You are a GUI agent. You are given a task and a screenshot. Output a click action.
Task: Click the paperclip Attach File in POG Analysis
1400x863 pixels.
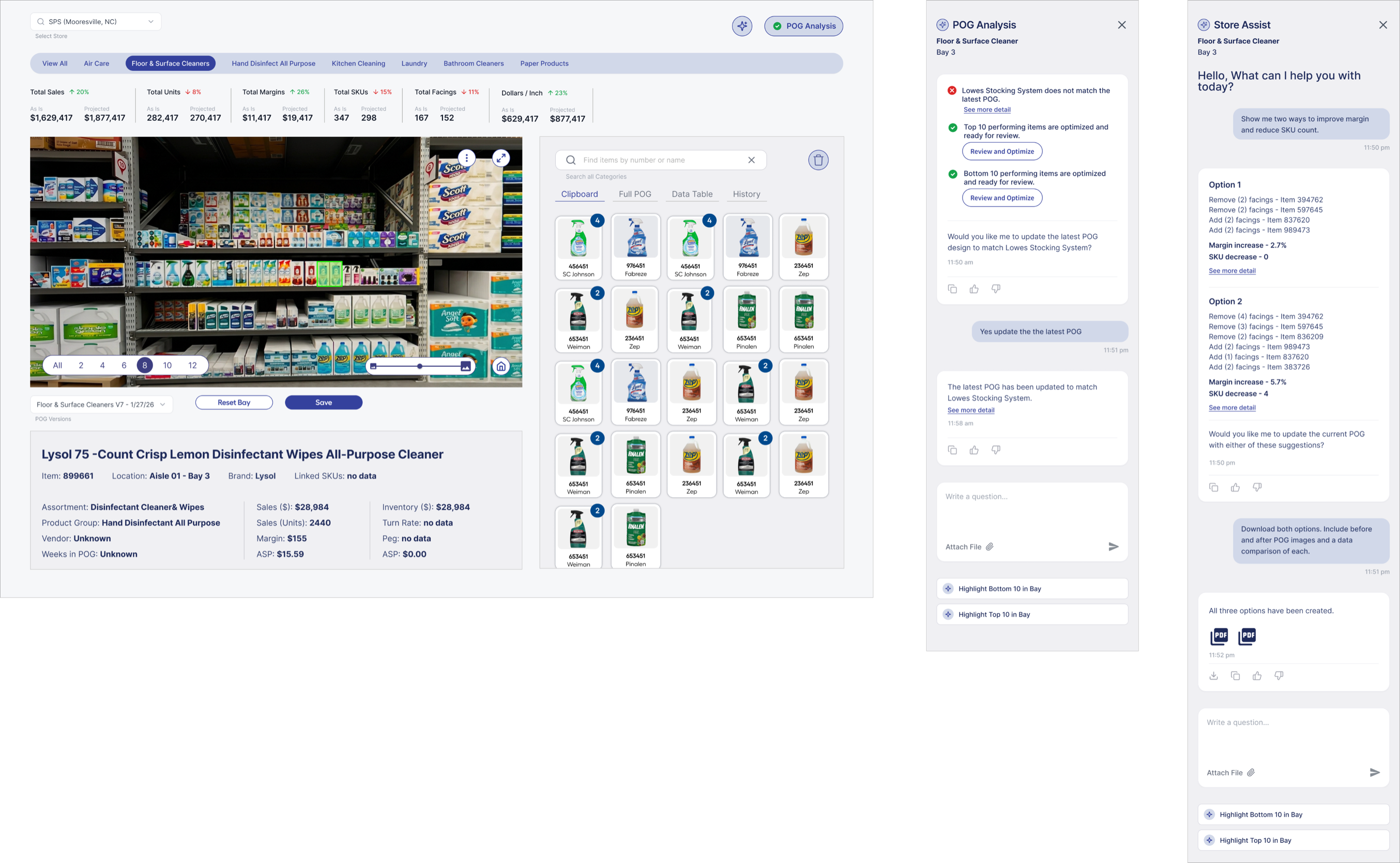point(990,547)
